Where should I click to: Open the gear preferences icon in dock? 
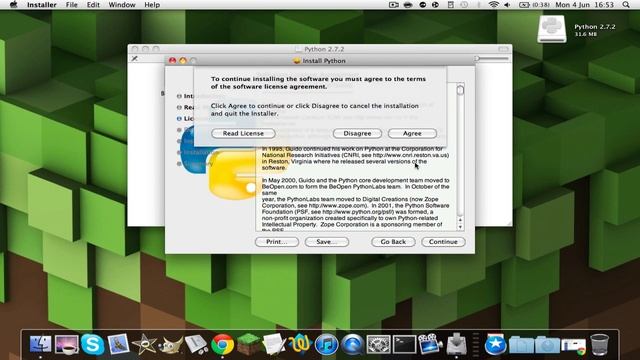(x=378, y=344)
